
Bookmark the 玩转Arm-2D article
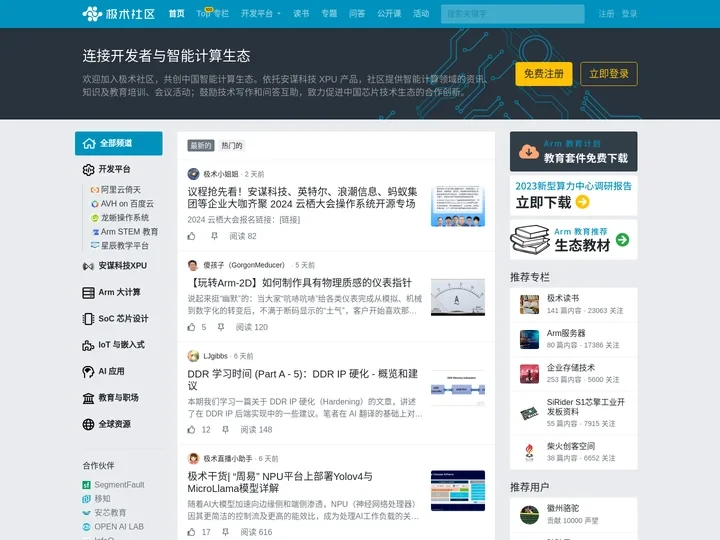coord(221,327)
